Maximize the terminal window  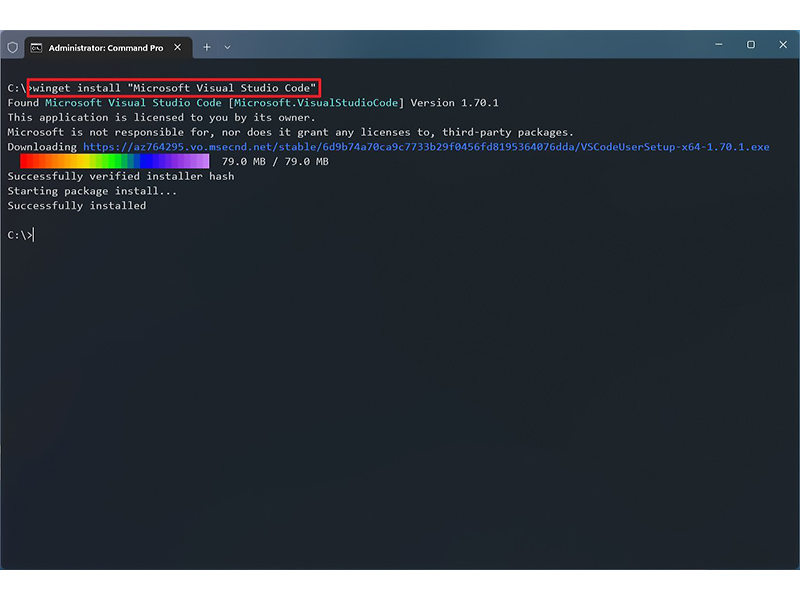pyautogui.click(x=751, y=45)
